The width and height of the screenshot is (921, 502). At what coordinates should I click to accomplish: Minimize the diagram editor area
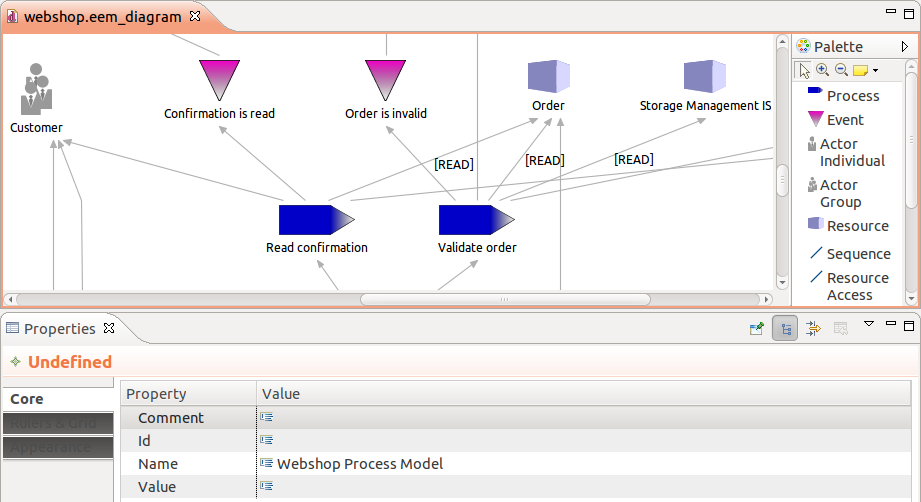(891, 11)
